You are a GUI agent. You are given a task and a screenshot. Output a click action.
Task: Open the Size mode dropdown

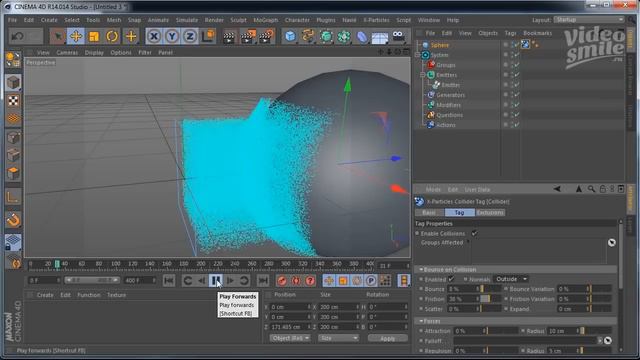338,338
